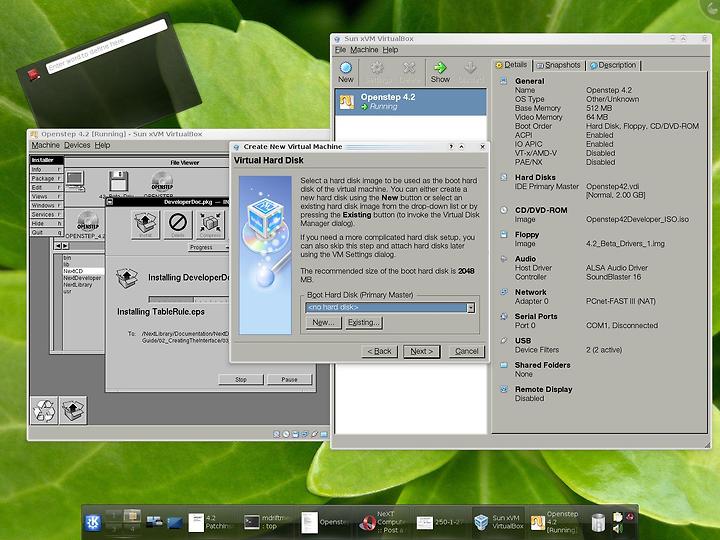Switch to the Description tab
This screenshot has height=540, width=720.
tap(613, 65)
